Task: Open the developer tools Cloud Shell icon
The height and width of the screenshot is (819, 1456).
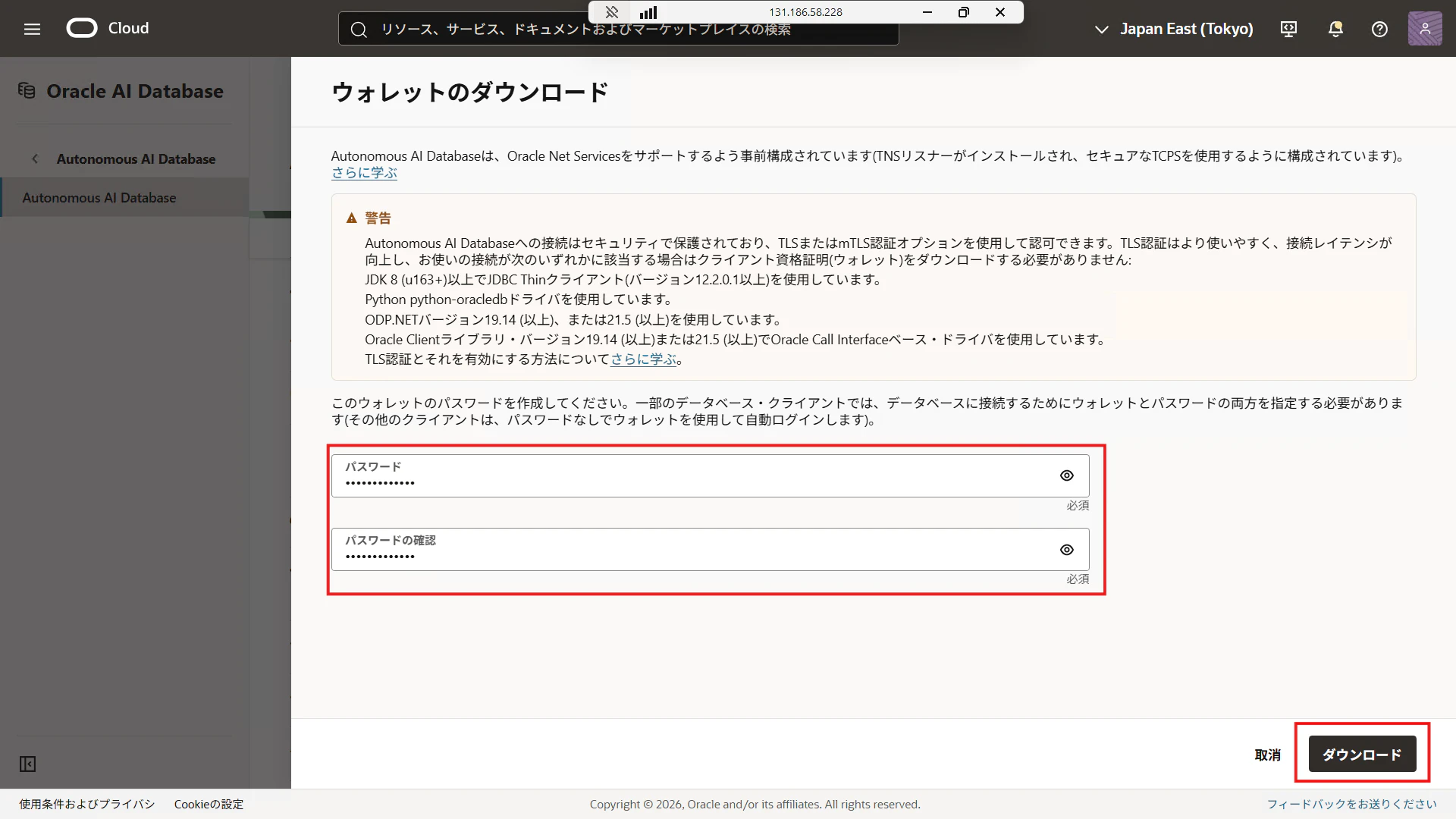Action: coord(1288,29)
